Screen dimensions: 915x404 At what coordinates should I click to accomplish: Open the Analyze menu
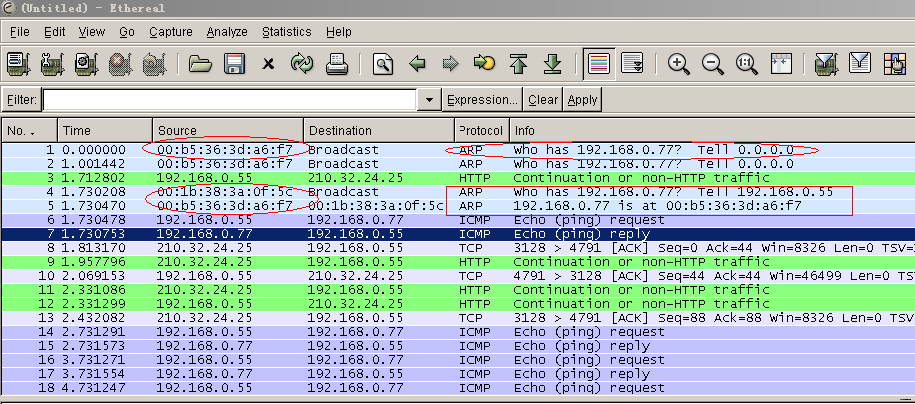[227, 32]
